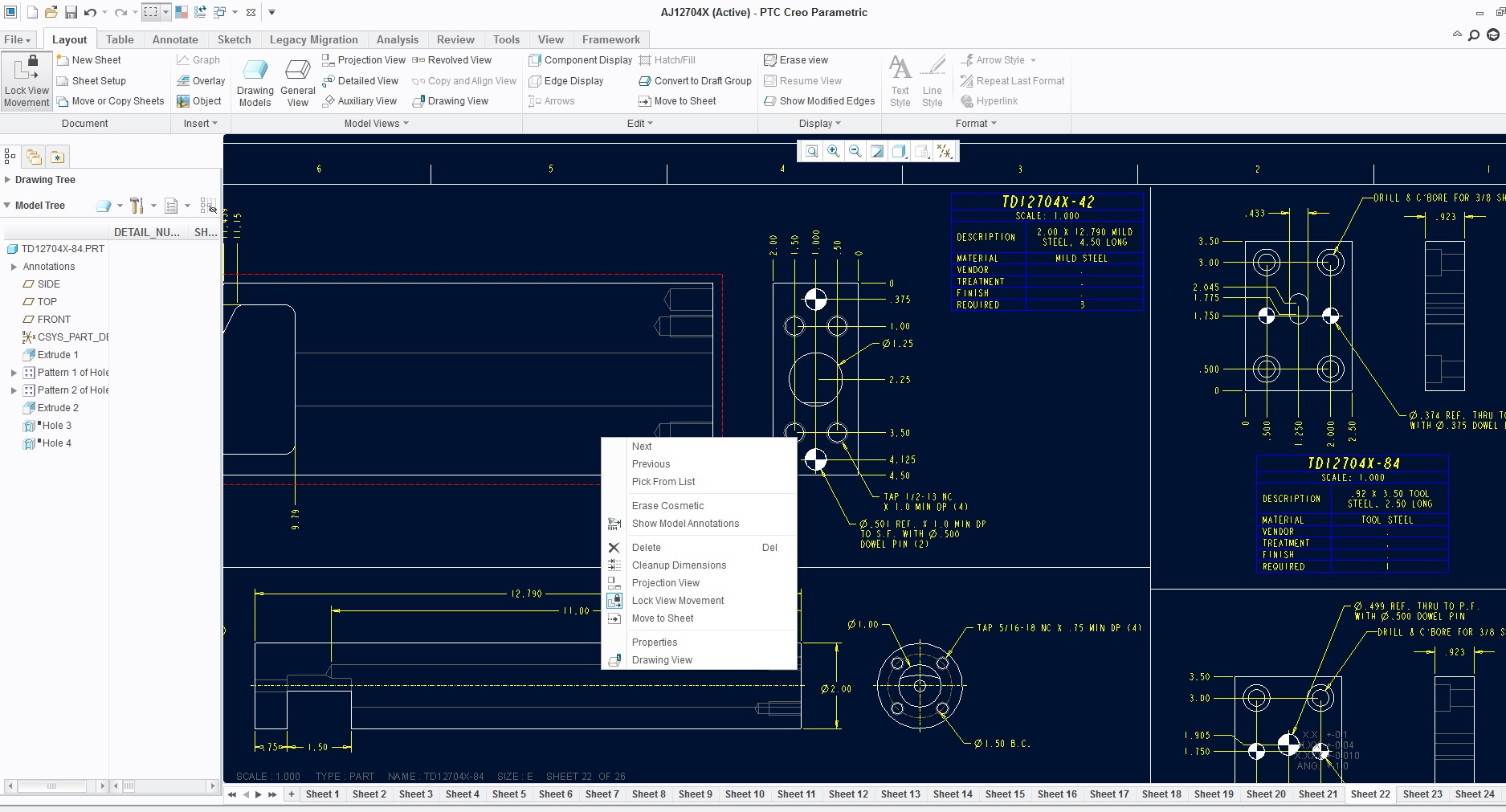Expand the Pattern 1 of Hole node

click(14, 373)
